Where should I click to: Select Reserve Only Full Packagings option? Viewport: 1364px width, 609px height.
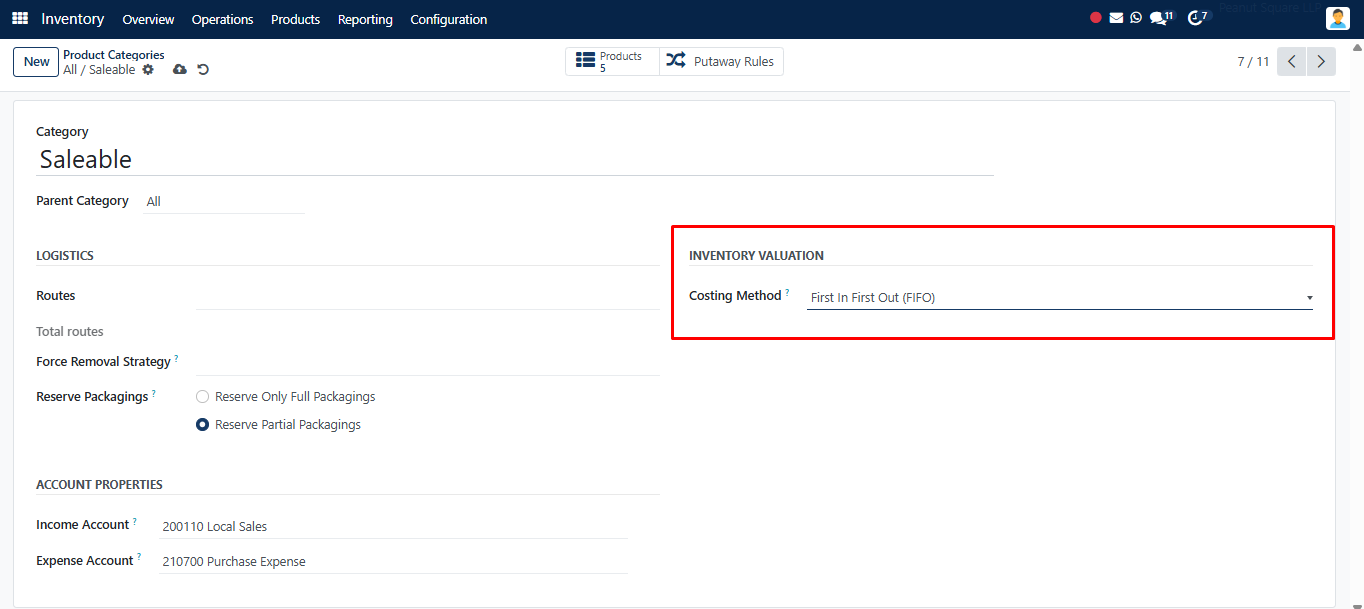[203, 397]
